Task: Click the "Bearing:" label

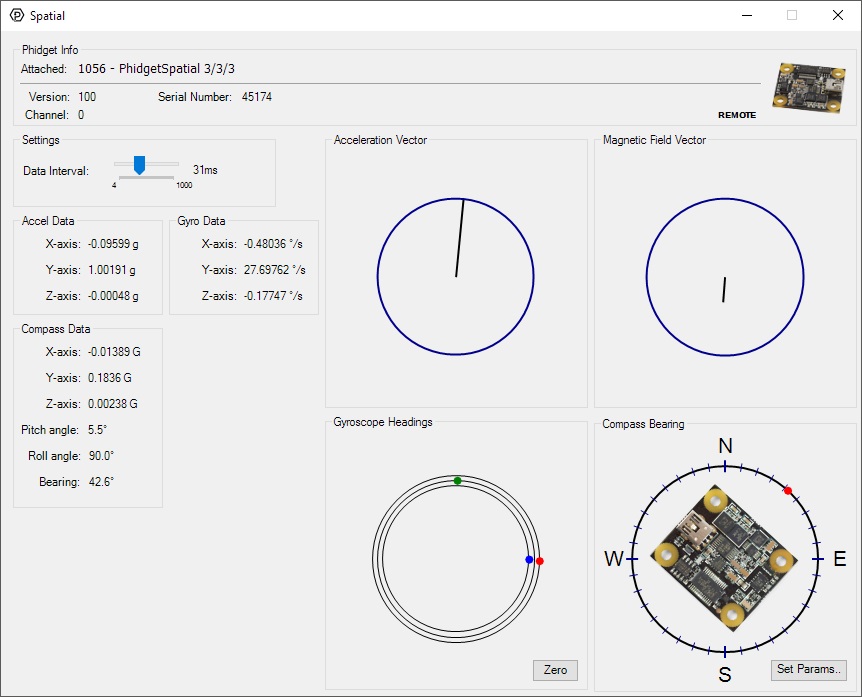Action: coord(59,482)
